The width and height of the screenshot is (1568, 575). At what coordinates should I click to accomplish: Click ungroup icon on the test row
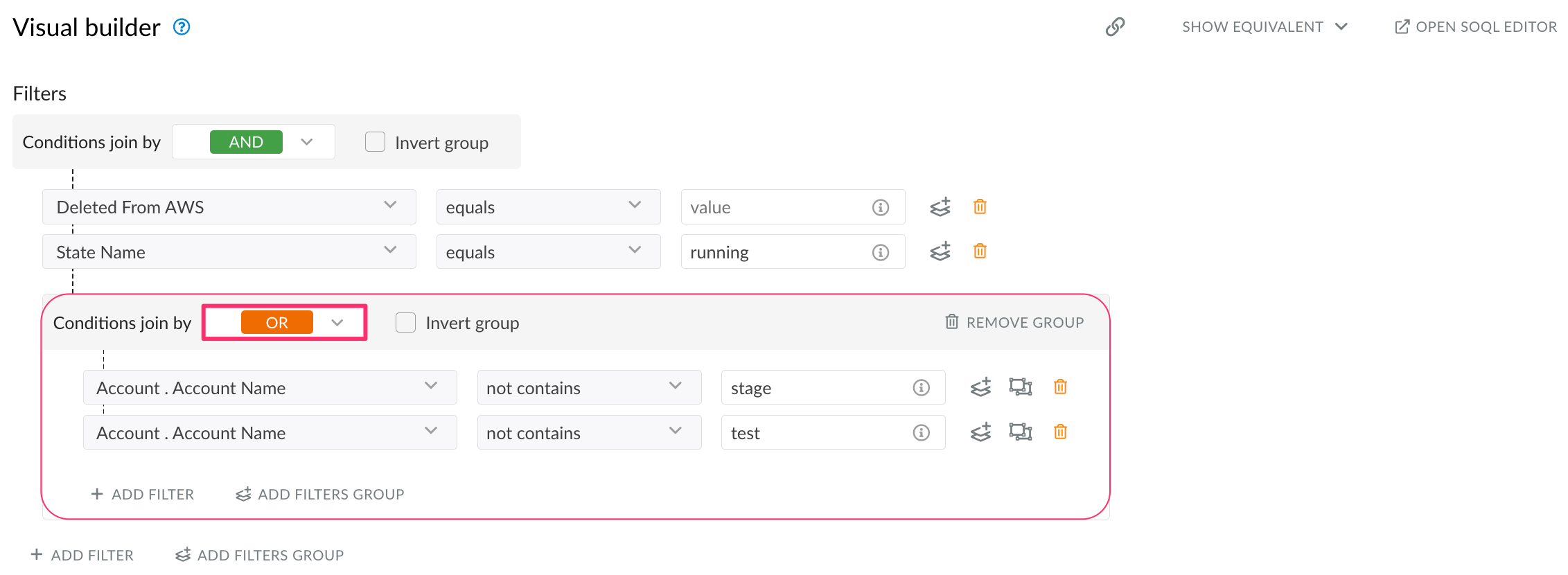[1020, 432]
